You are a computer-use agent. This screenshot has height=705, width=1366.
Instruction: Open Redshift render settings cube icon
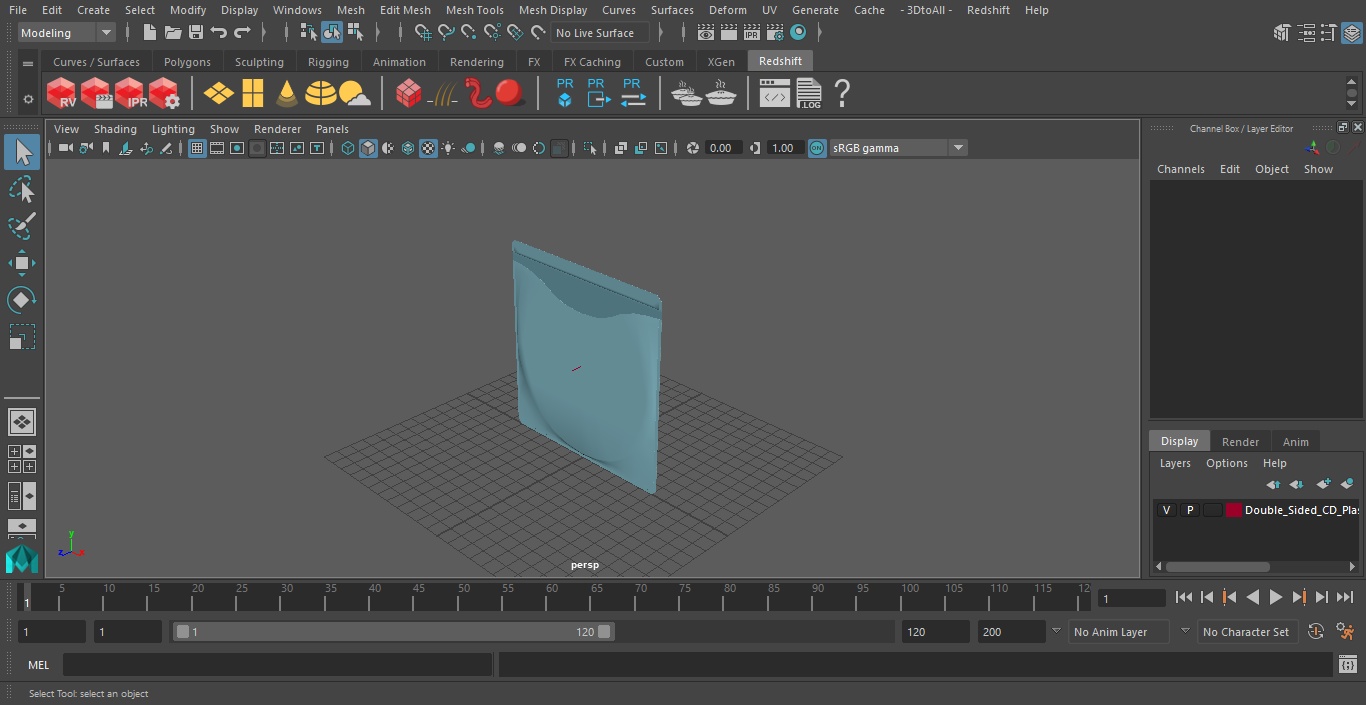pyautogui.click(x=164, y=94)
